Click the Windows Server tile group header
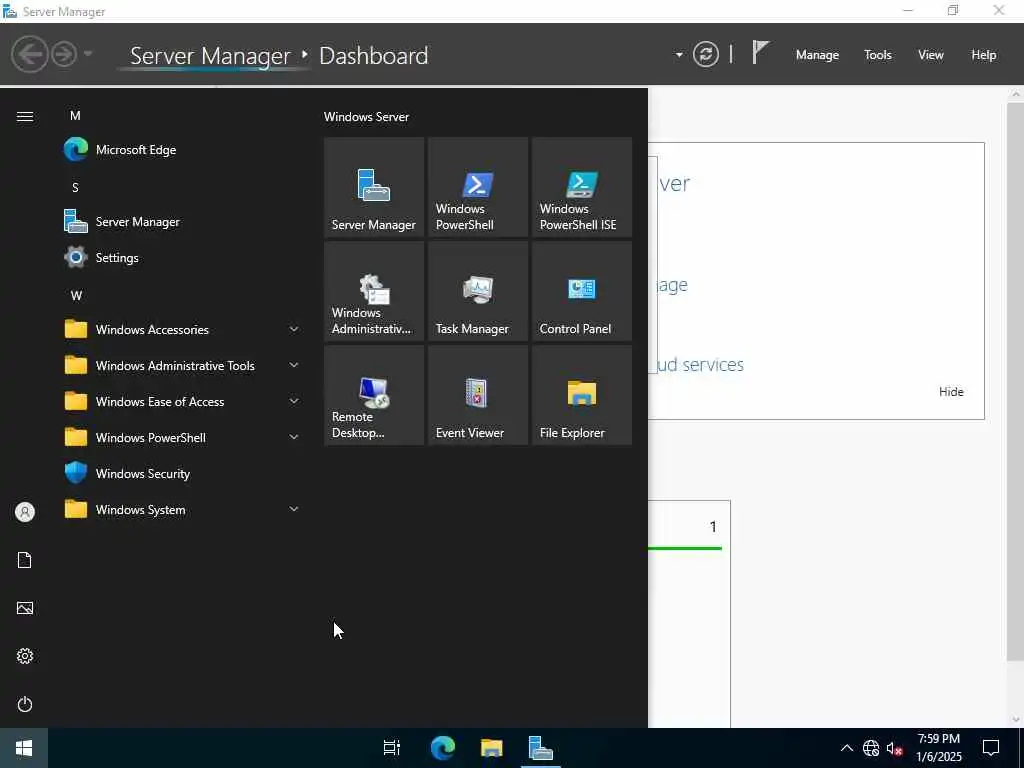The width and height of the screenshot is (1024, 768). click(x=366, y=117)
